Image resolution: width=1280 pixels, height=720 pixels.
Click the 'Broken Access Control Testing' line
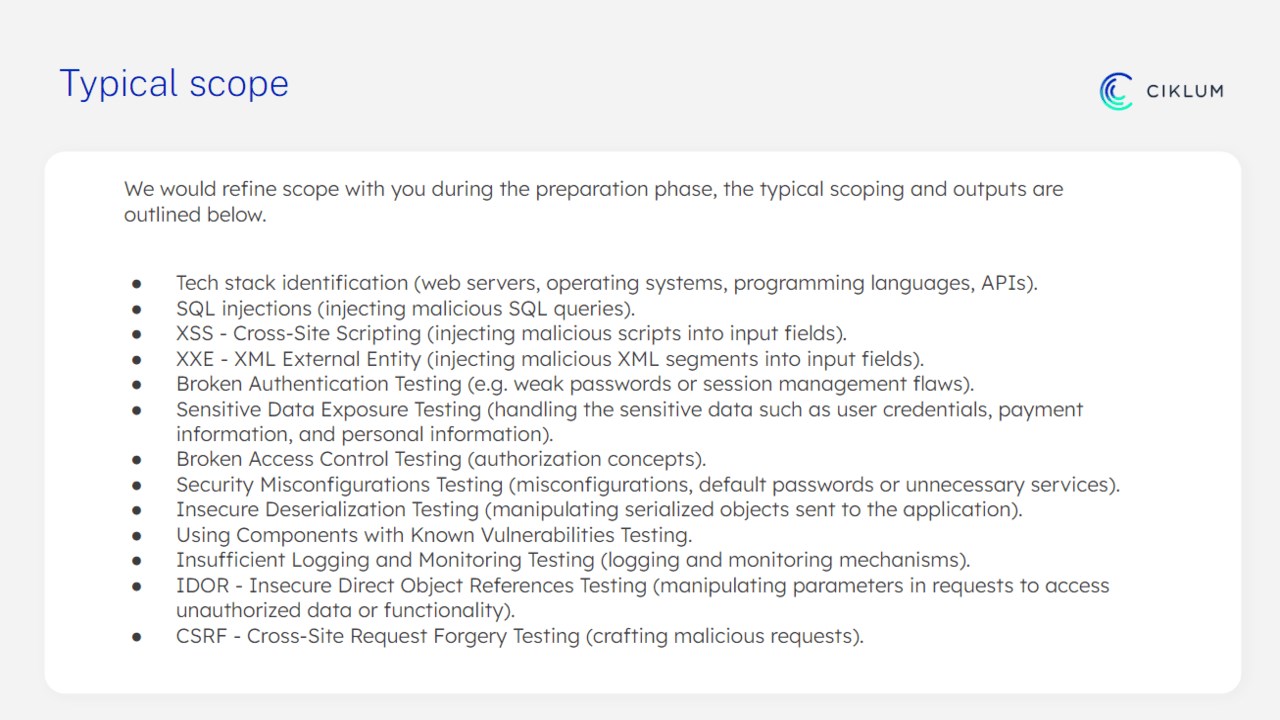441,459
